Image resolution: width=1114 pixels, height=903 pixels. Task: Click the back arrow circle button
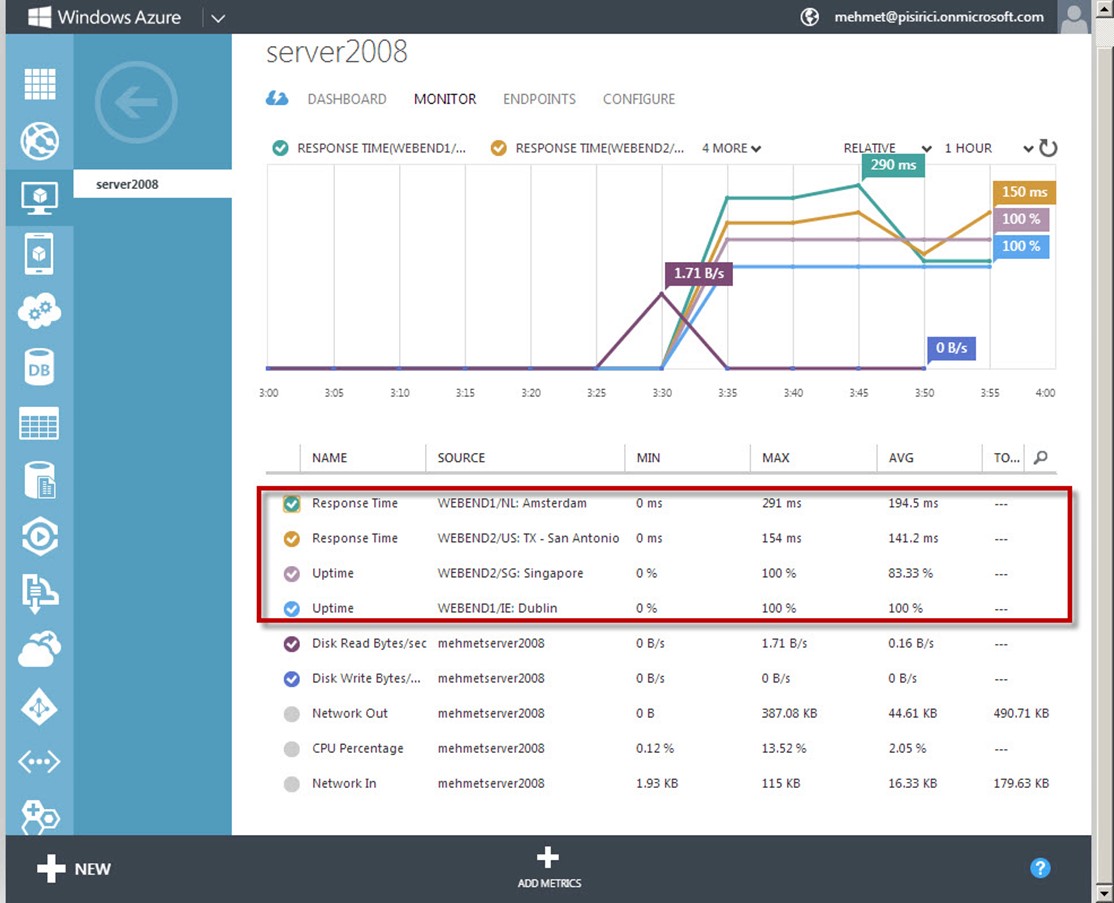click(136, 102)
